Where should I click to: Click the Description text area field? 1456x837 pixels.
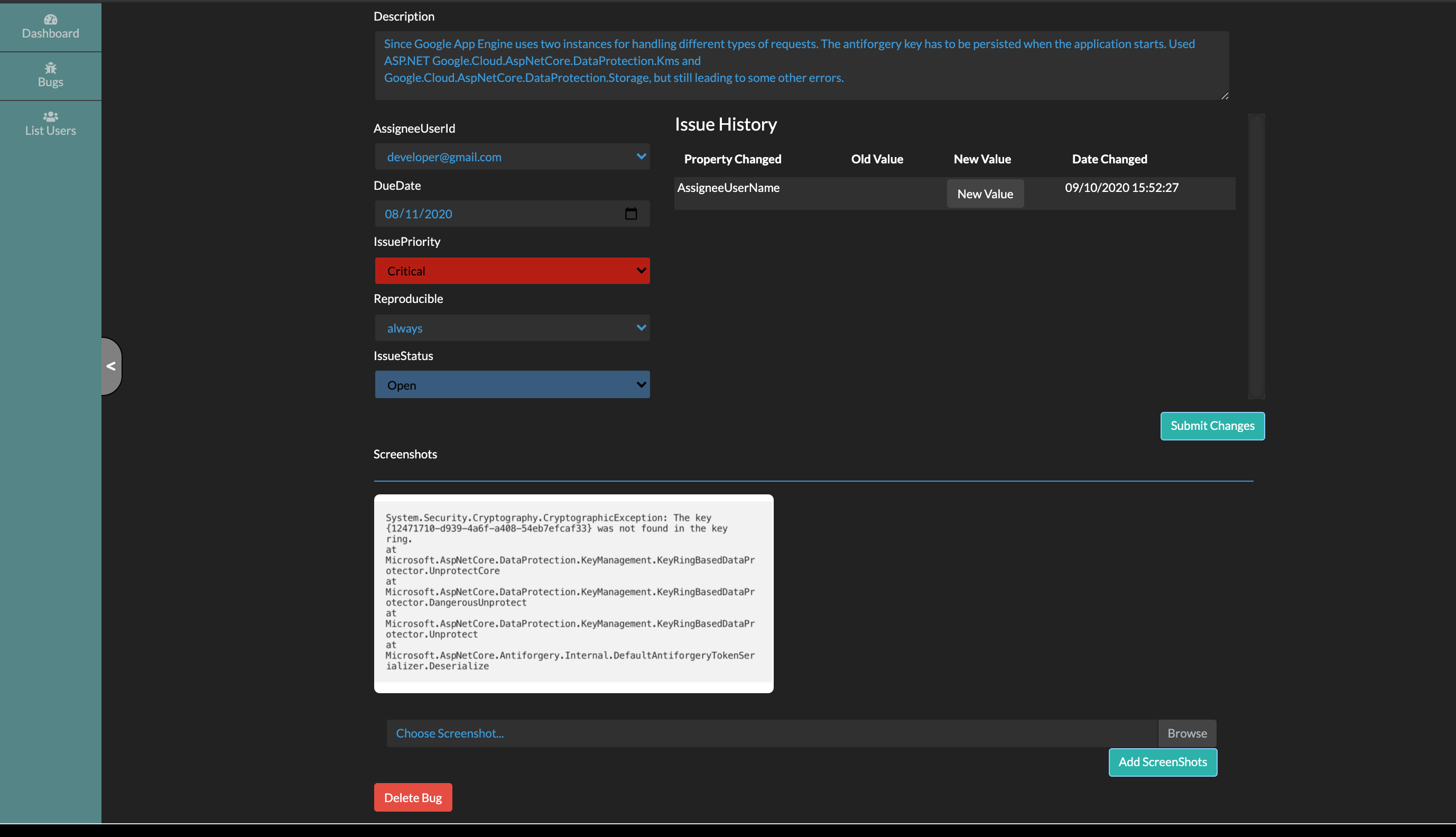pyautogui.click(x=801, y=65)
